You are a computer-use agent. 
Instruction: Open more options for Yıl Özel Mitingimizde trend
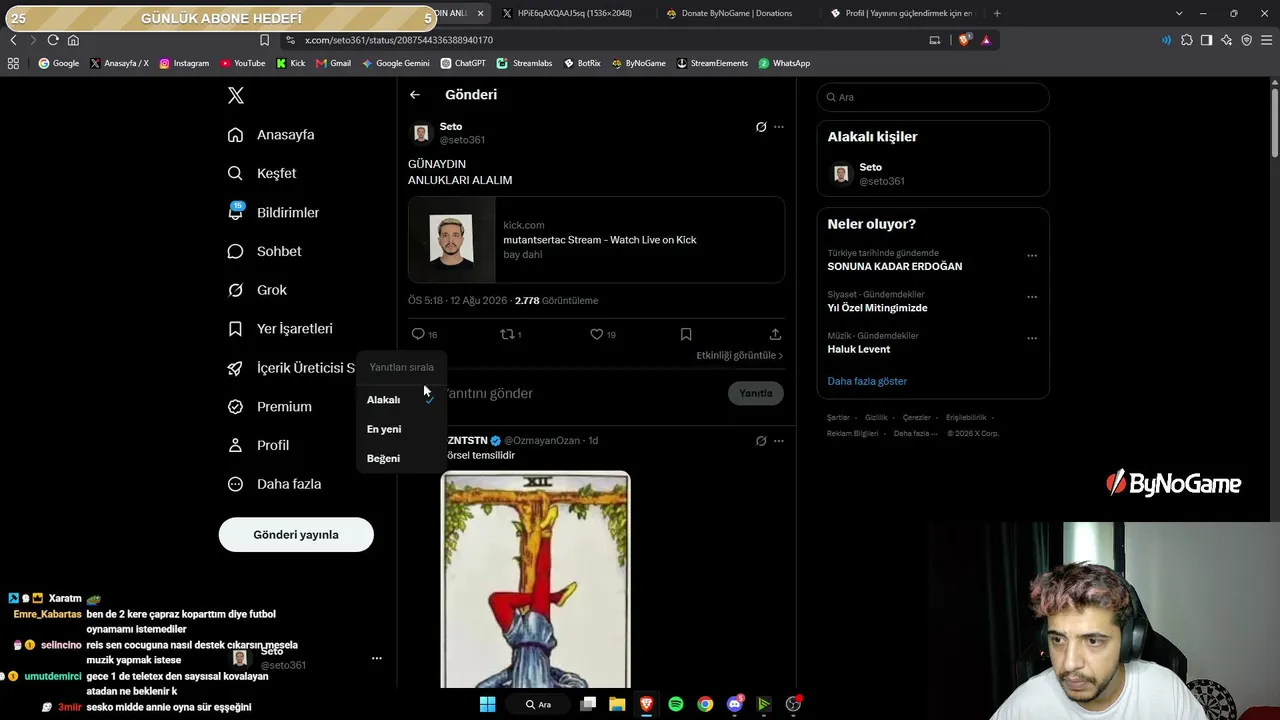pos(1032,297)
